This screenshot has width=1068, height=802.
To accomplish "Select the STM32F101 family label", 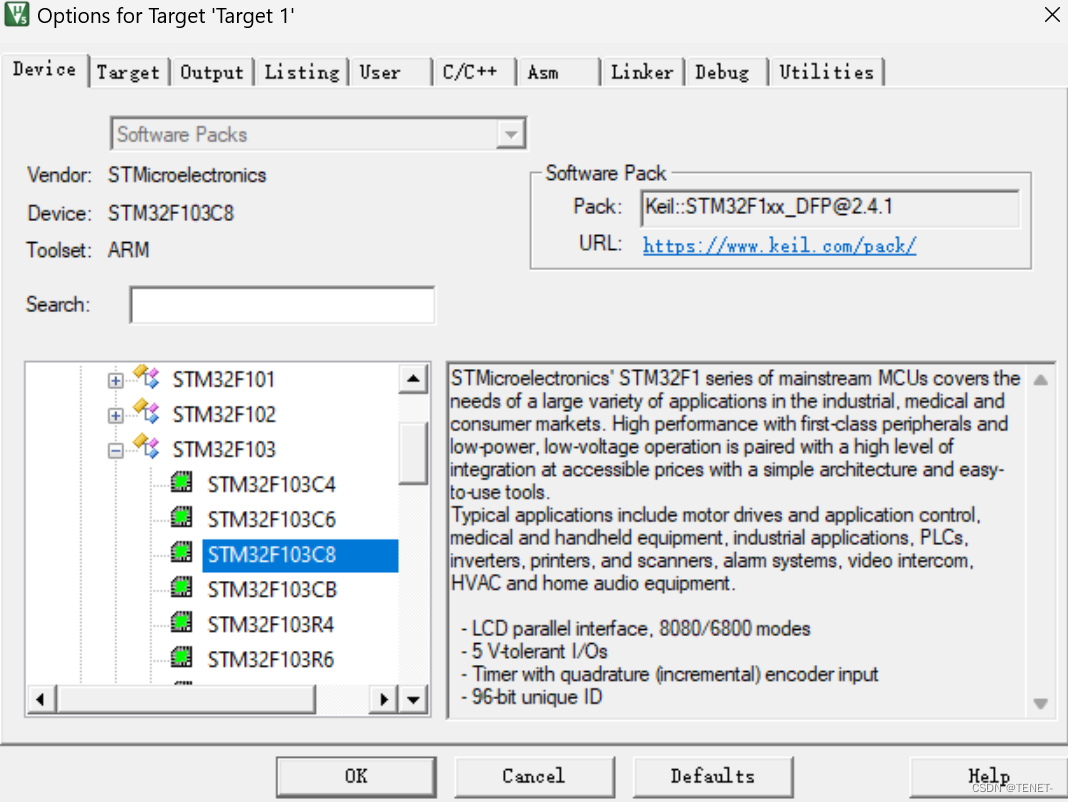I will pyautogui.click(x=223, y=379).
